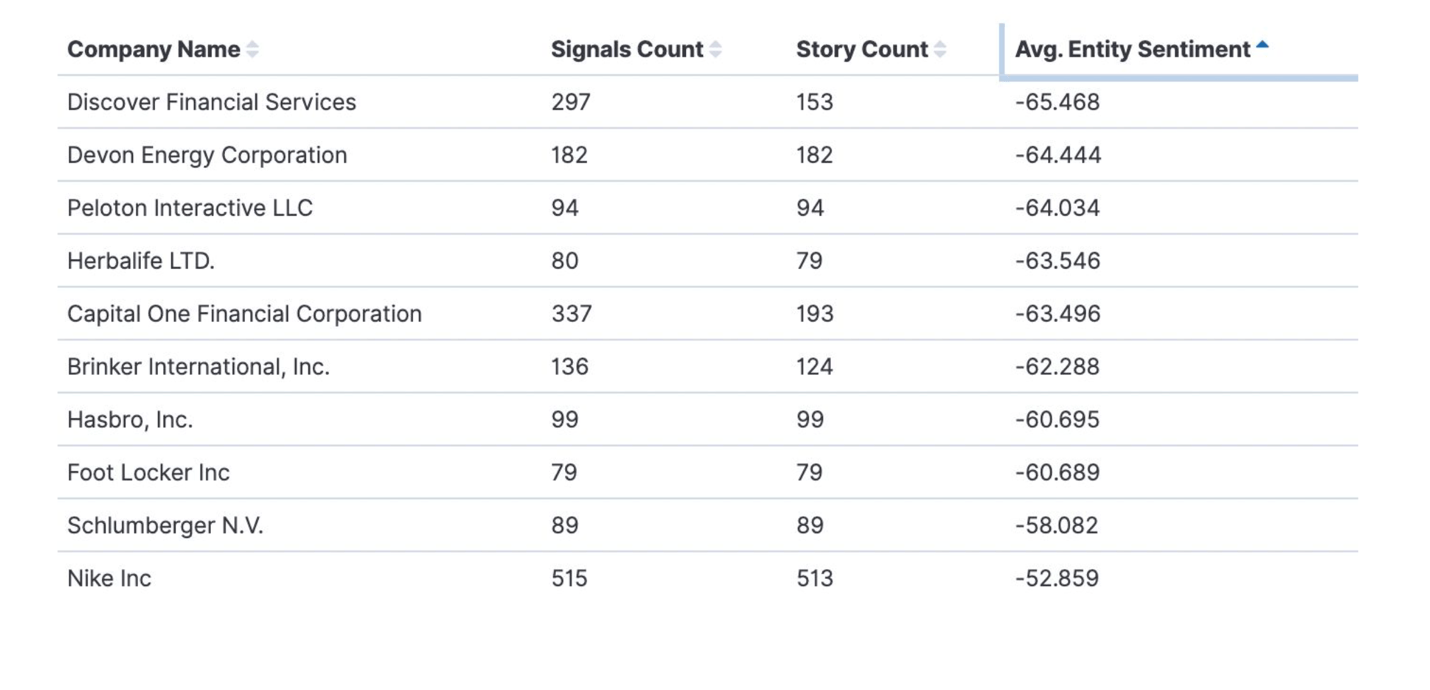Select the Story Count column header
This screenshot has height=690, width=1430.
click(862, 49)
